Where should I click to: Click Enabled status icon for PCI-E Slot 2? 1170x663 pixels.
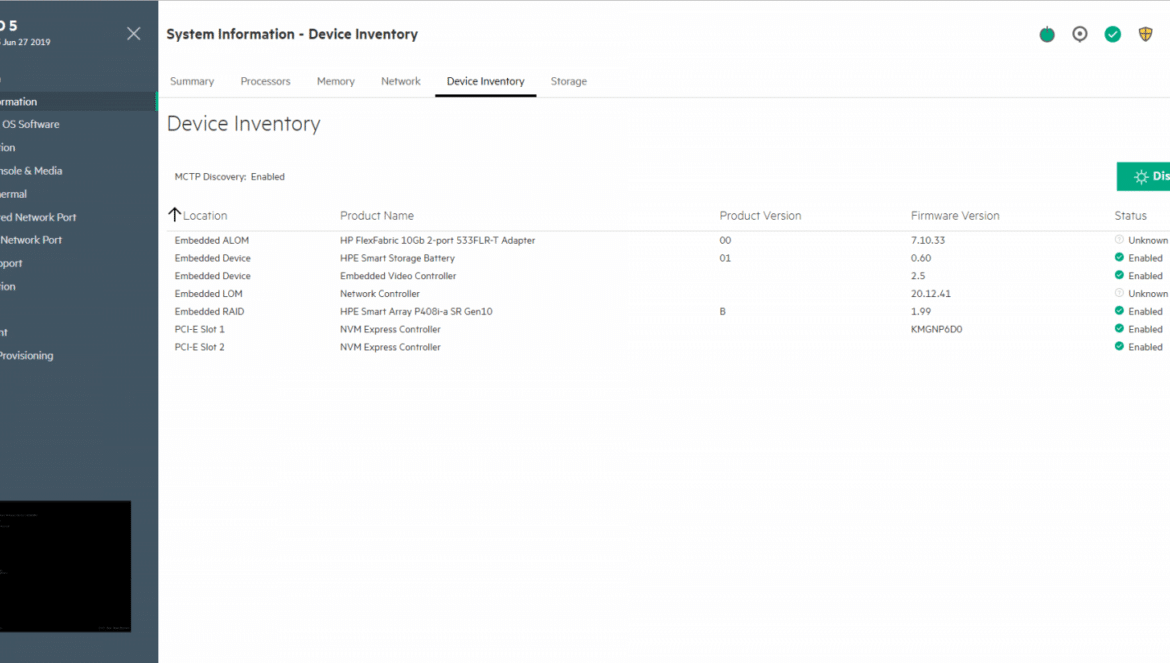pyautogui.click(x=1119, y=347)
